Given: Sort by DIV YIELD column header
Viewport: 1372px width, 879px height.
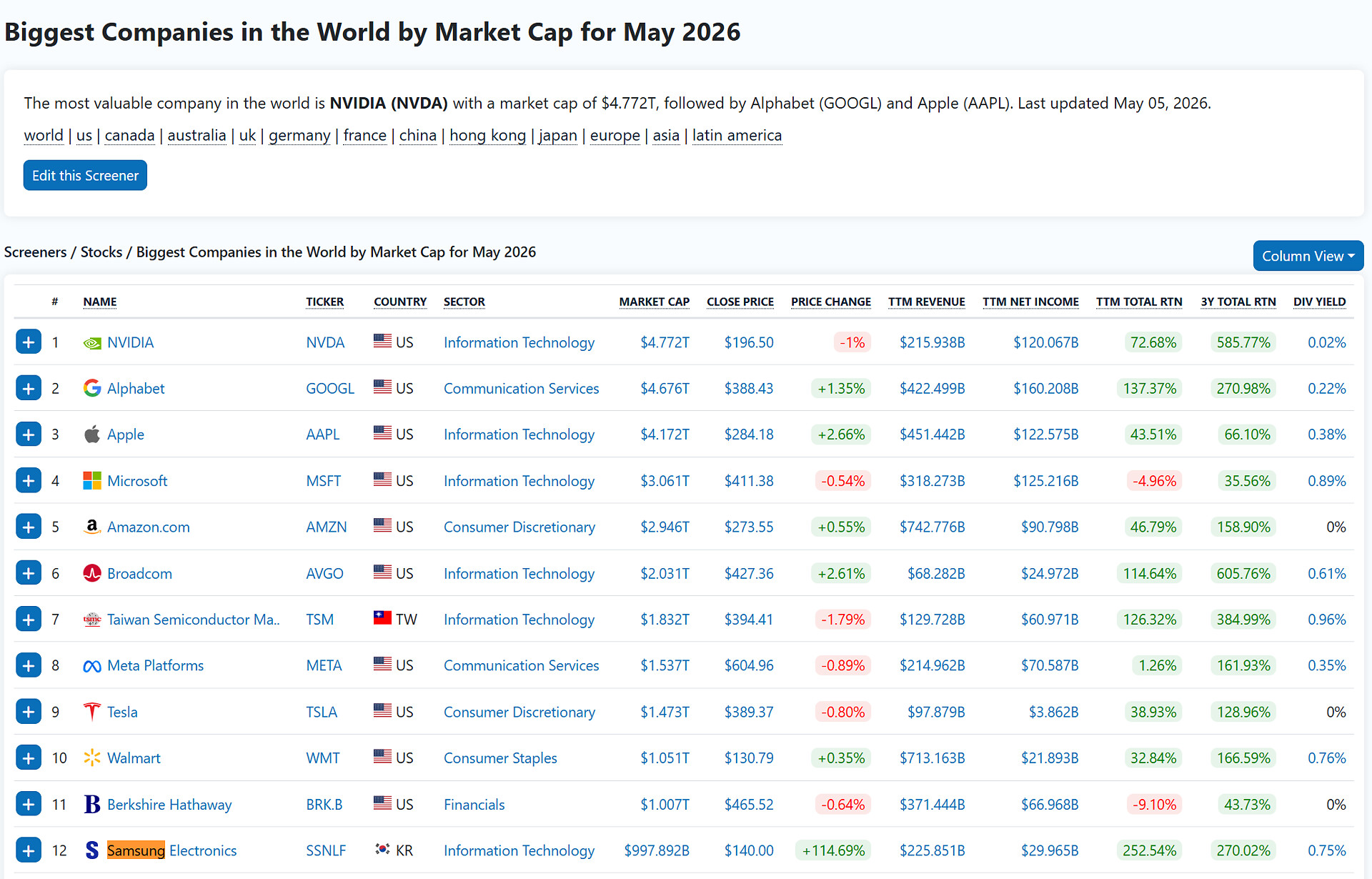Looking at the screenshot, I should click(1320, 302).
